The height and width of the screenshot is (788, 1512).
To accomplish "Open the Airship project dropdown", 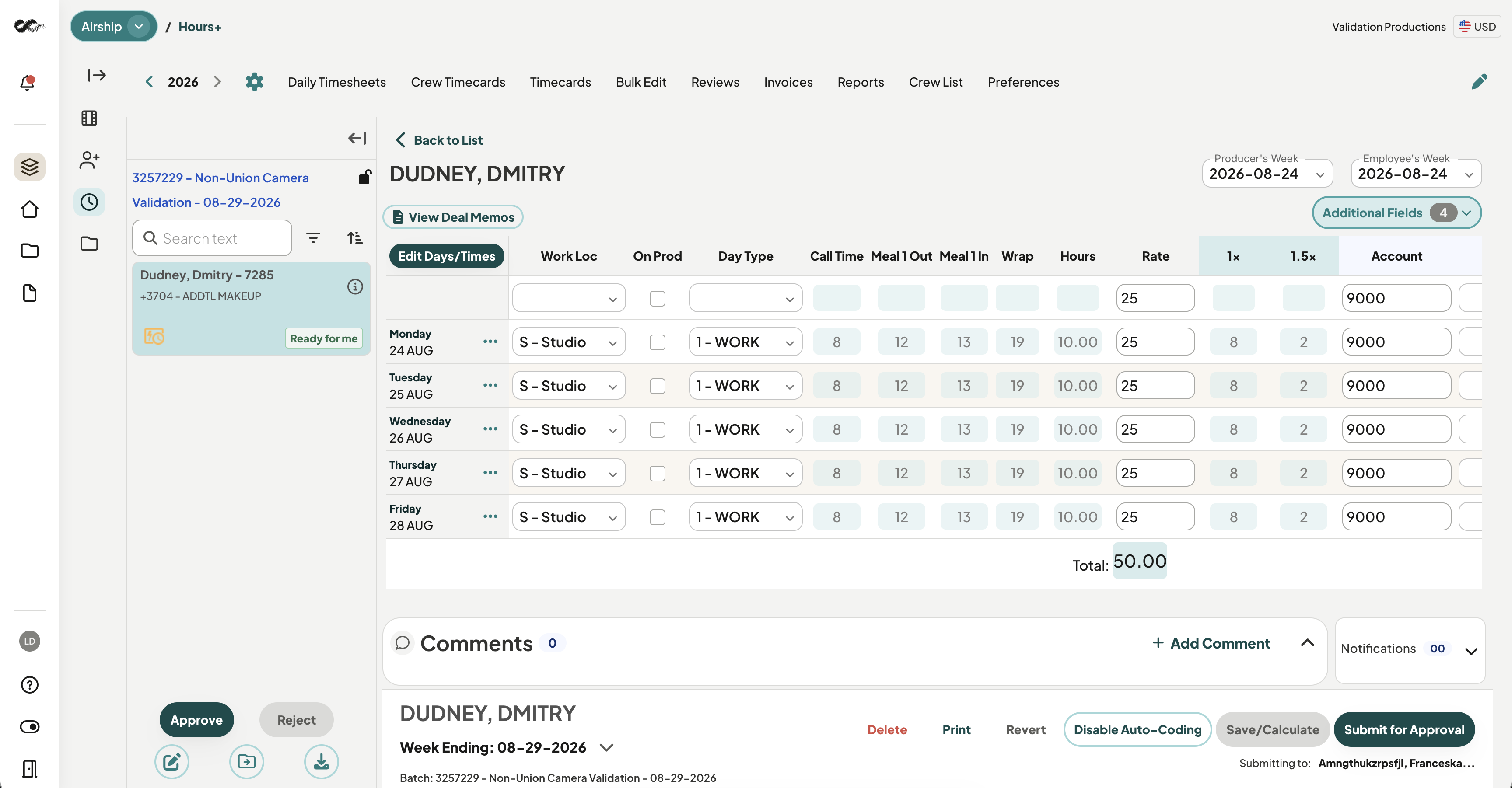I will coord(114,26).
